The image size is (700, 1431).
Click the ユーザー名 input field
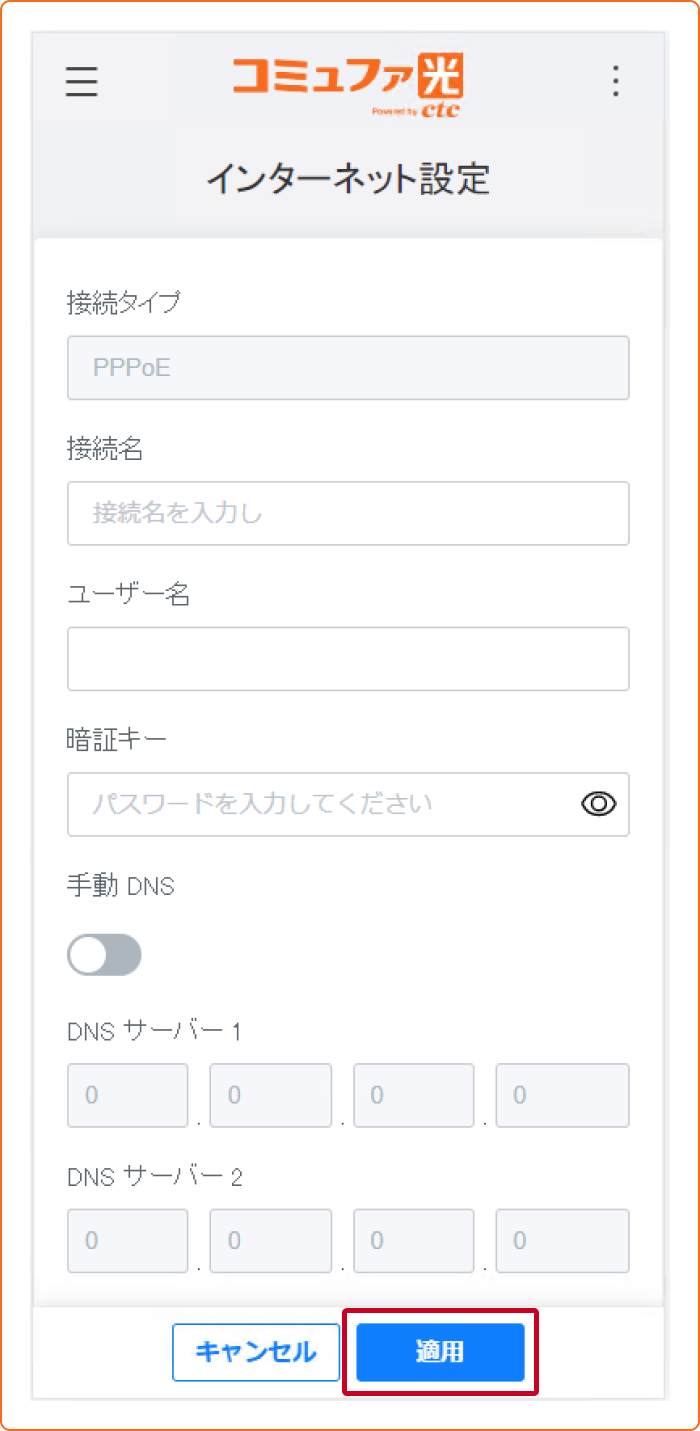point(348,658)
